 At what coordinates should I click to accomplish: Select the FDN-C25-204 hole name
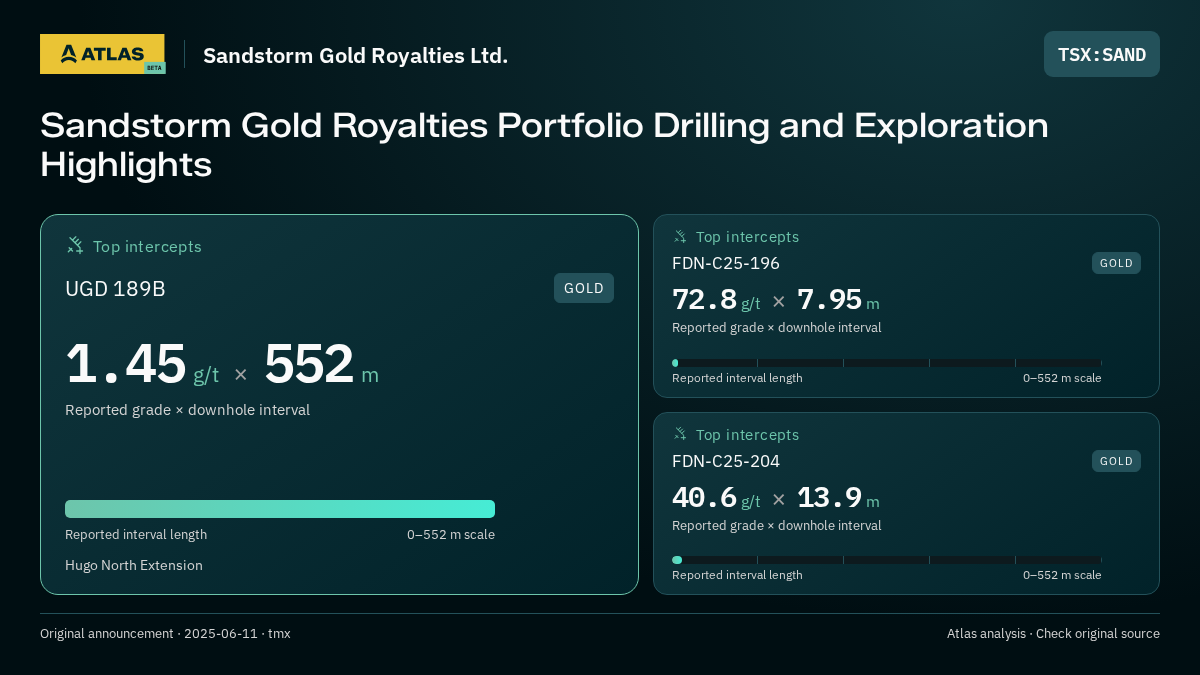tap(726, 461)
